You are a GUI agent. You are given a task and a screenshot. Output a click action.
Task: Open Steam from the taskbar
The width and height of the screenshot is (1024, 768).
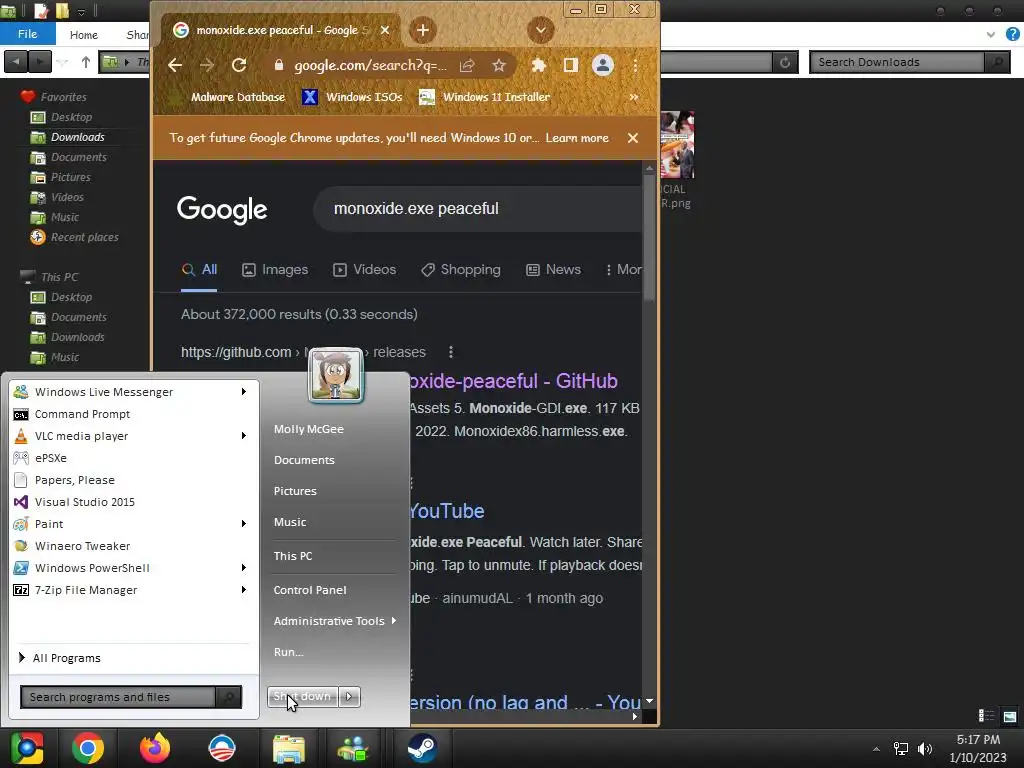422,748
